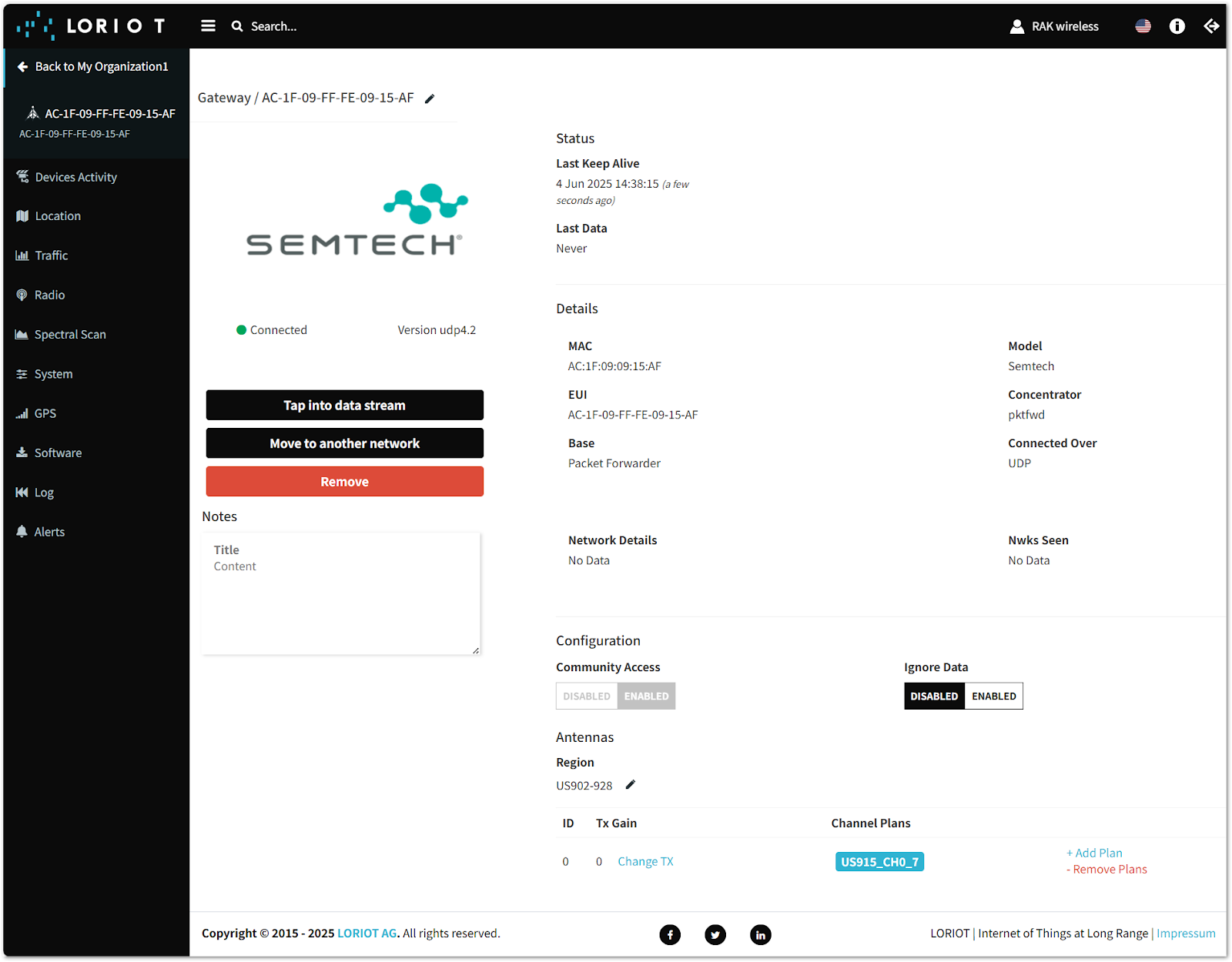Click the 'Version udp4.2' text
Image resolution: width=1232 pixels, height=962 pixels.
pyautogui.click(x=437, y=330)
